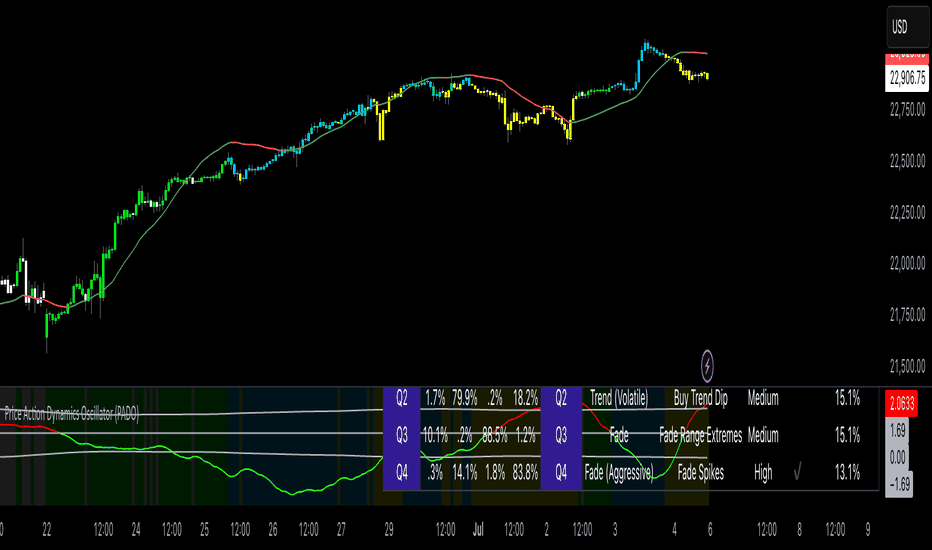Click the 1.69 oscillator level label

pyautogui.click(x=898, y=430)
